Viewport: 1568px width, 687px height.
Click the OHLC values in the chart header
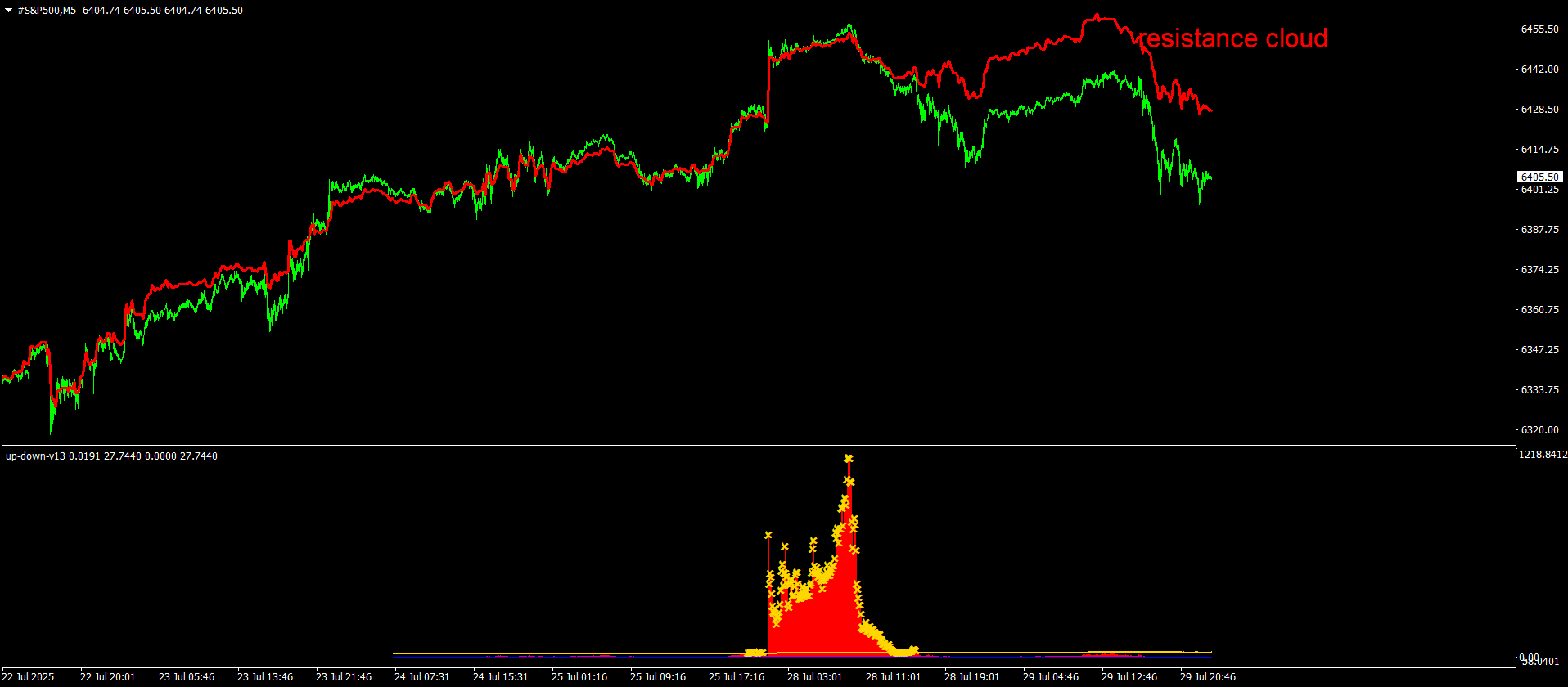click(162, 11)
